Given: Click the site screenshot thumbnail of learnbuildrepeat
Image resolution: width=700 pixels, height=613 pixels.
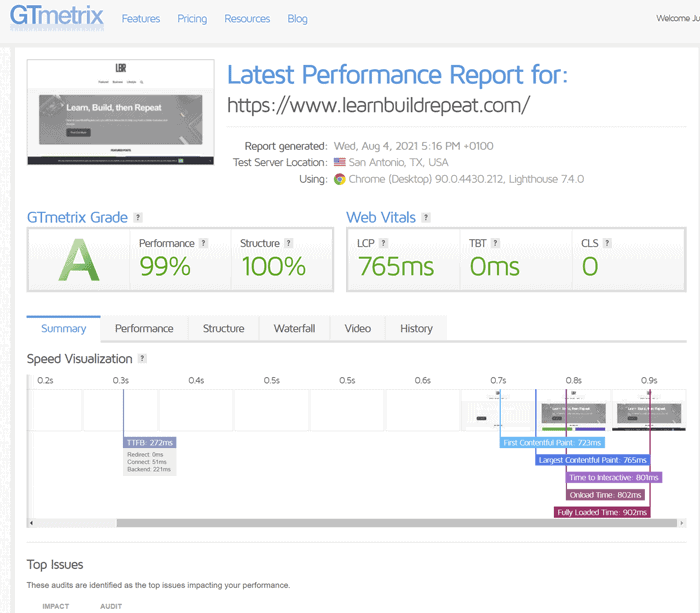Looking at the screenshot, I should point(121,112).
